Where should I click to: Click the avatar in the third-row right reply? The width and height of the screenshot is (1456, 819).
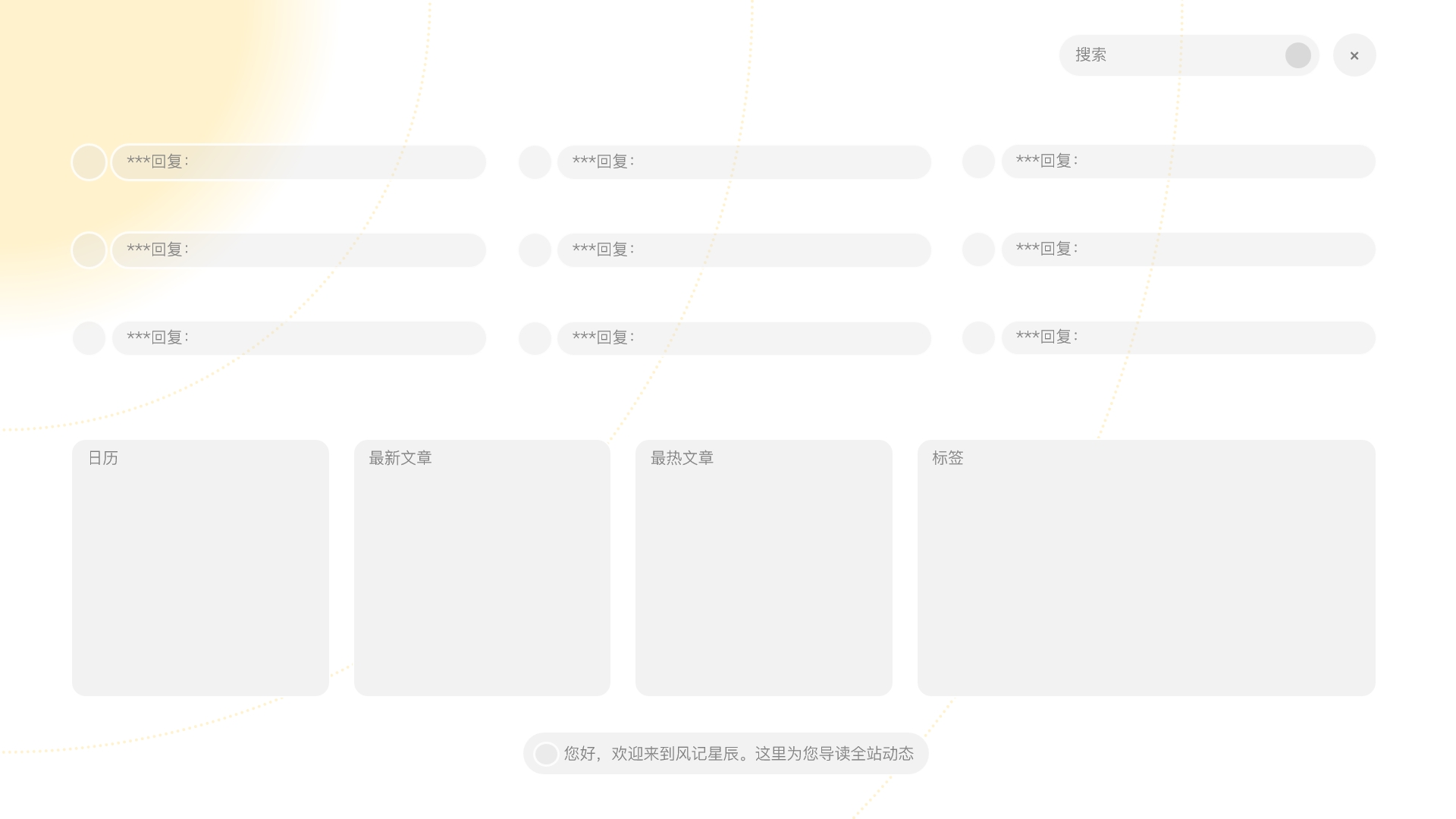coord(978,337)
